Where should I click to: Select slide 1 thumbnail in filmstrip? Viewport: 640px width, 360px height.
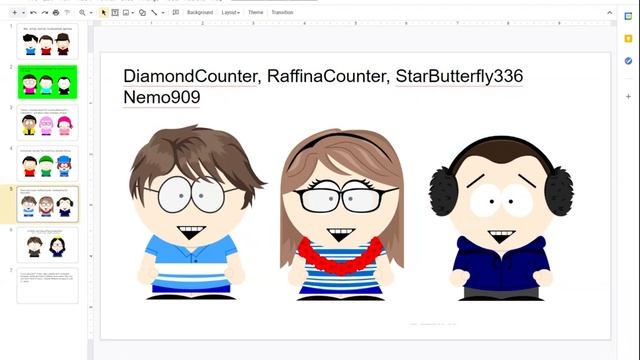[x=47, y=41]
